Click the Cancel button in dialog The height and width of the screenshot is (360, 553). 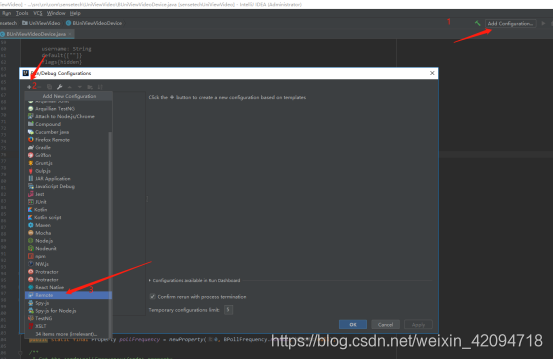click(x=385, y=324)
